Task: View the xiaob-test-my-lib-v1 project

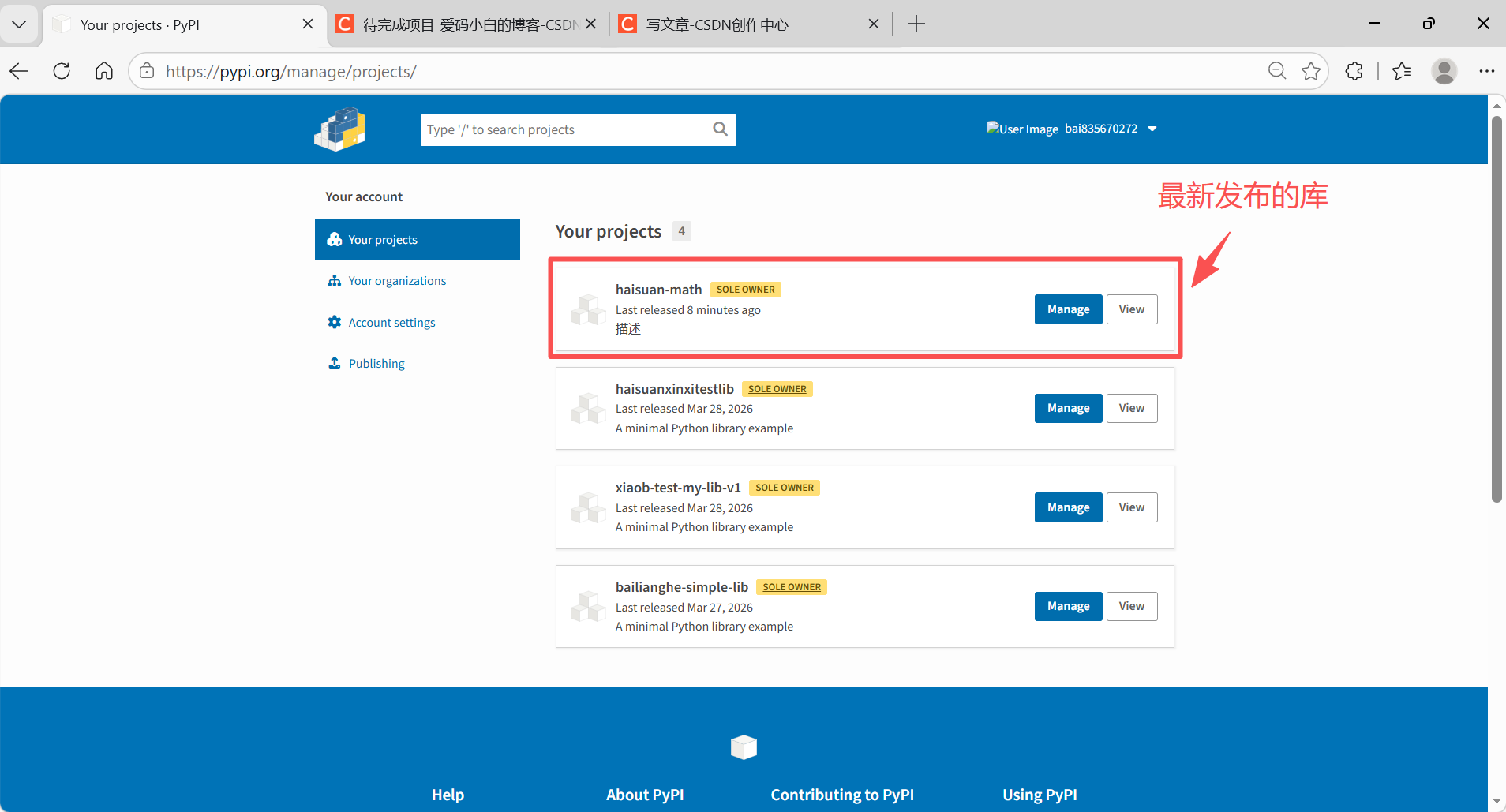Action: coord(1131,507)
